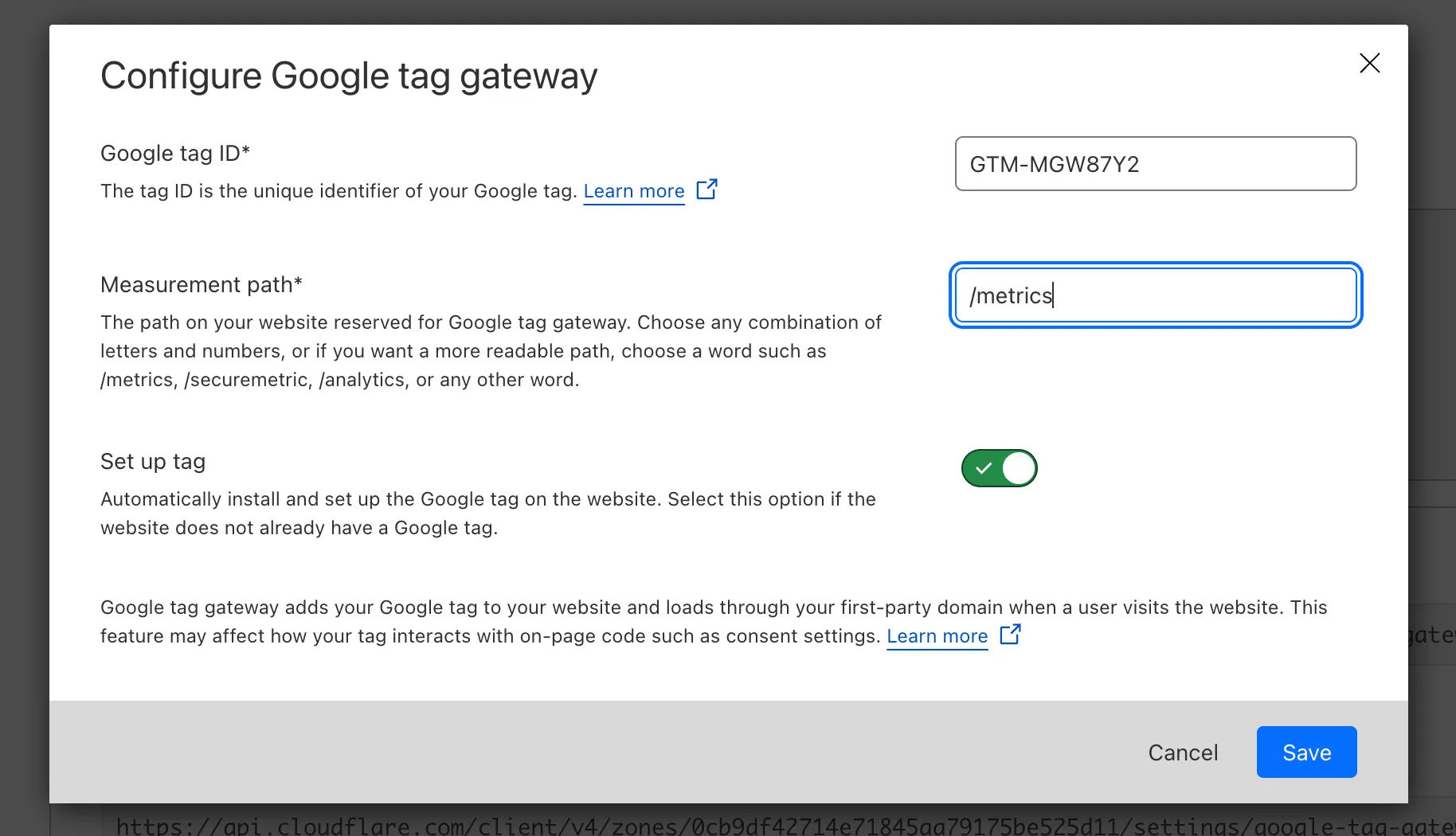The width and height of the screenshot is (1456, 836).
Task: Click the "Measurement path*" field label
Action: click(202, 284)
